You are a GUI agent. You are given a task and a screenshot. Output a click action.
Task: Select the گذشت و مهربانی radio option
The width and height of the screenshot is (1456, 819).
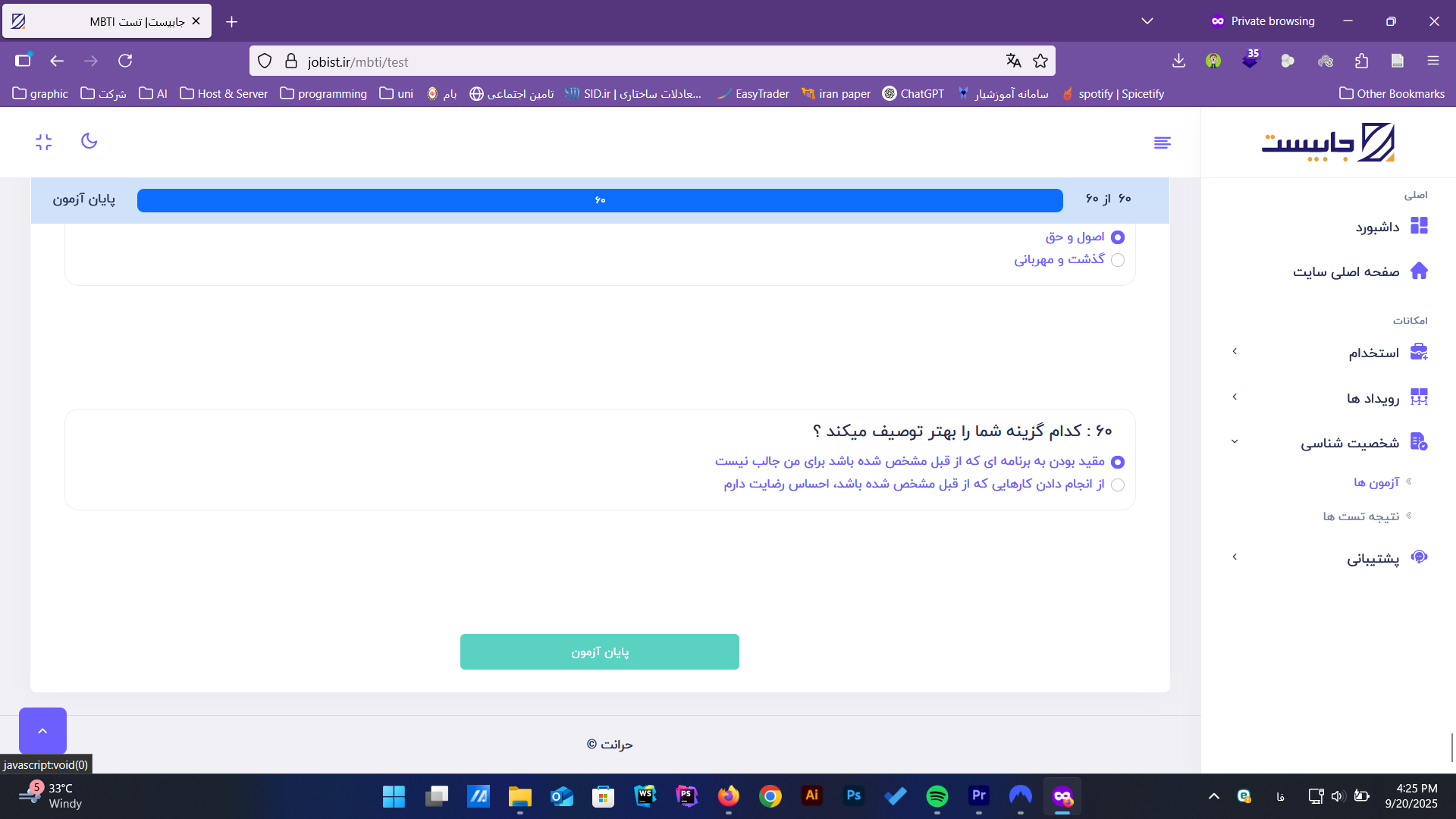point(1117,260)
